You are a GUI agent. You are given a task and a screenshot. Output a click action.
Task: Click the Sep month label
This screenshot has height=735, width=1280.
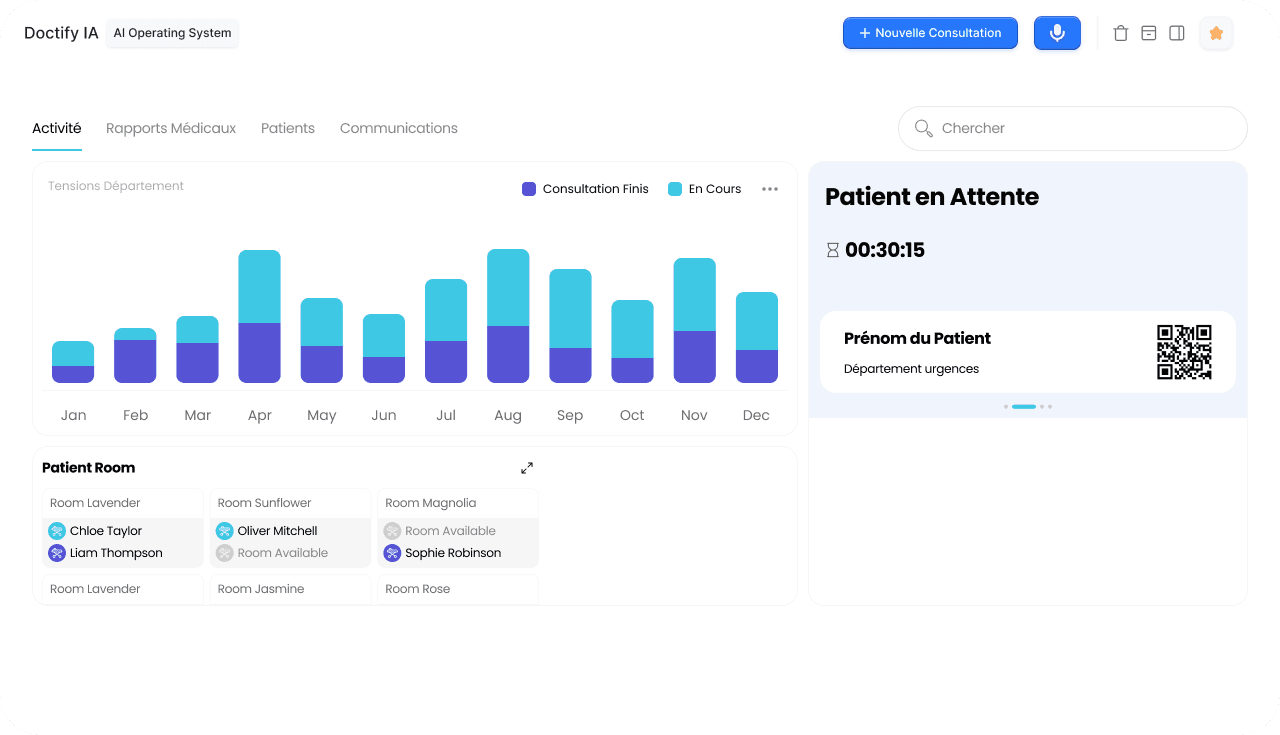point(570,415)
